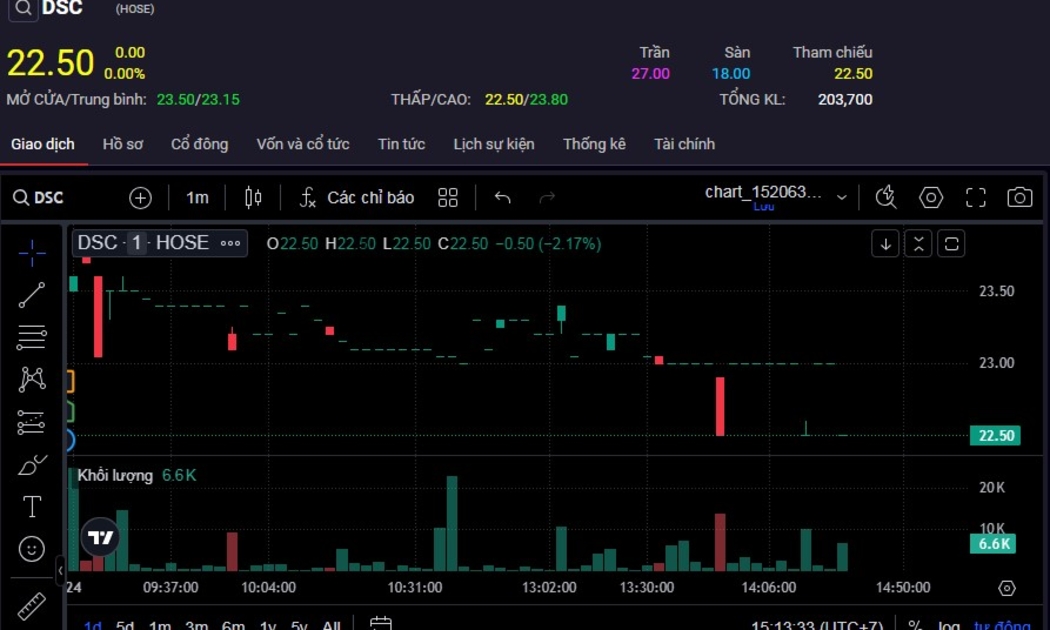Switch to the Tin tức tab

point(401,144)
